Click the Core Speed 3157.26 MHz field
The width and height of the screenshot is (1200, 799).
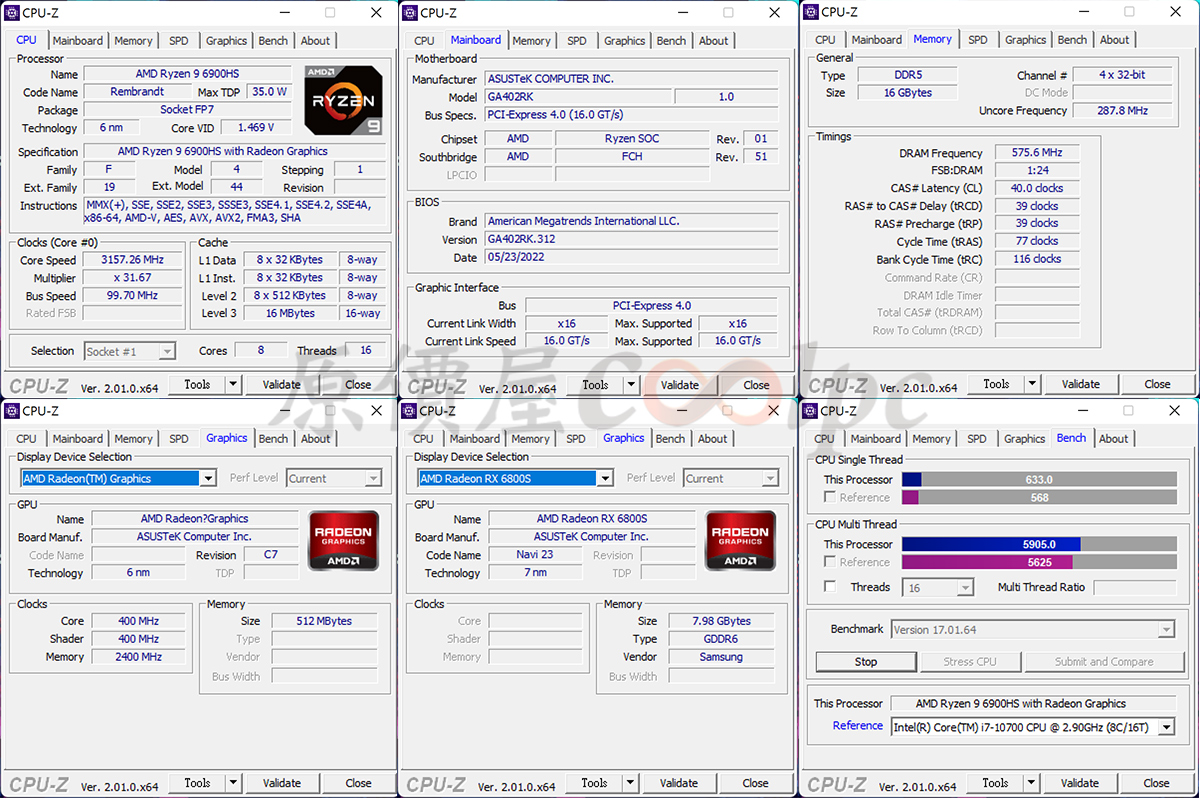pos(132,260)
